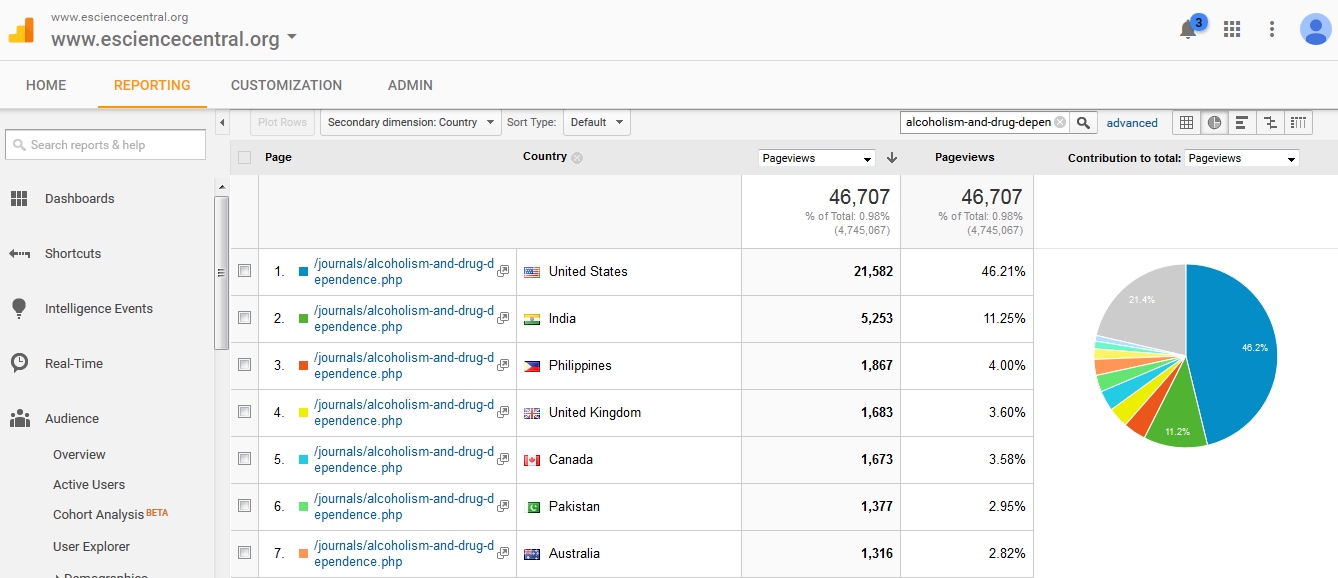Screen dimensions: 1338x578
Task: Switch to the CUSTOMIZATION tab
Action: point(287,85)
